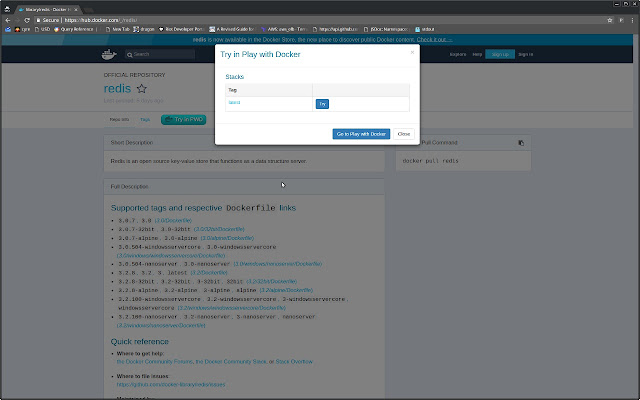This screenshot has width=640, height=400.
Task: Open the Docker Community Slack link
Action: 231,362
